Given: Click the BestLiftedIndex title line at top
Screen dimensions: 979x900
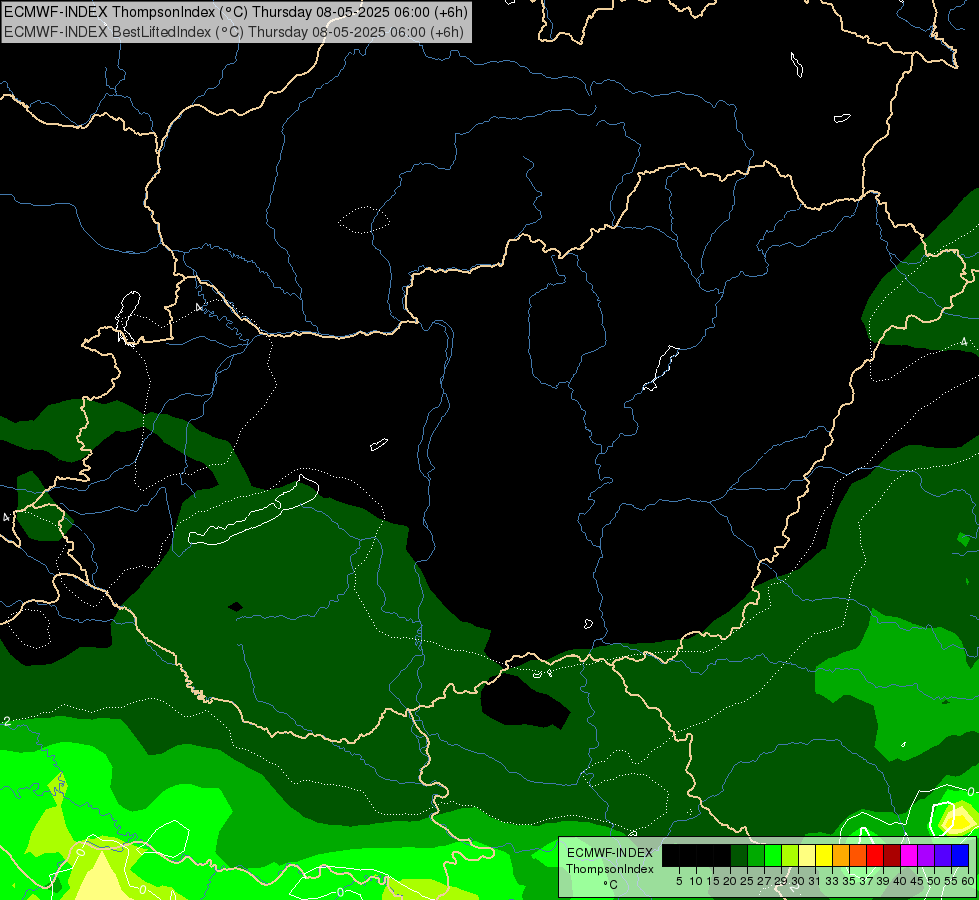Looking at the screenshot, I should coord(234,32).
